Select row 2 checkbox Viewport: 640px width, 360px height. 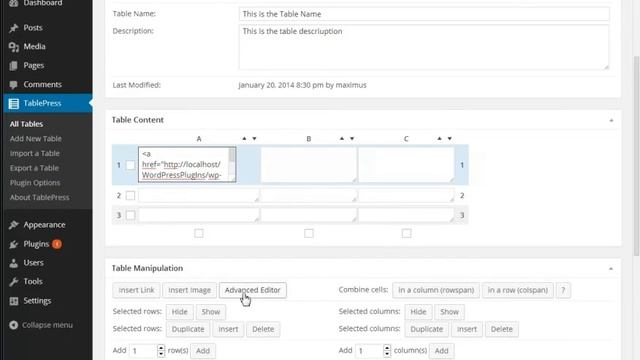point(130,196)
